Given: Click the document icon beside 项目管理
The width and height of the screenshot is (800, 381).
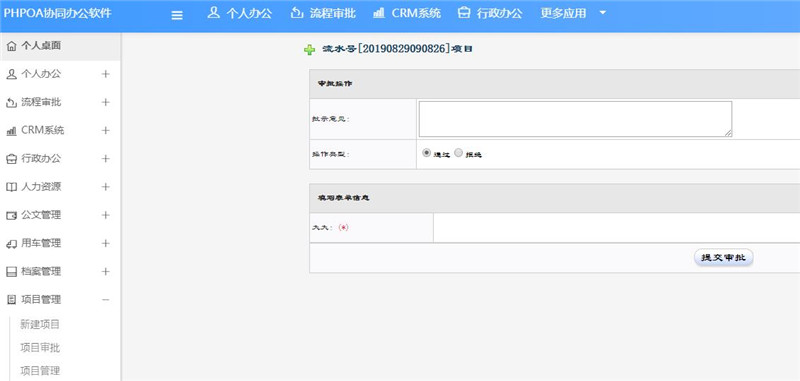Looking at the screenshot, I should 12,300.
